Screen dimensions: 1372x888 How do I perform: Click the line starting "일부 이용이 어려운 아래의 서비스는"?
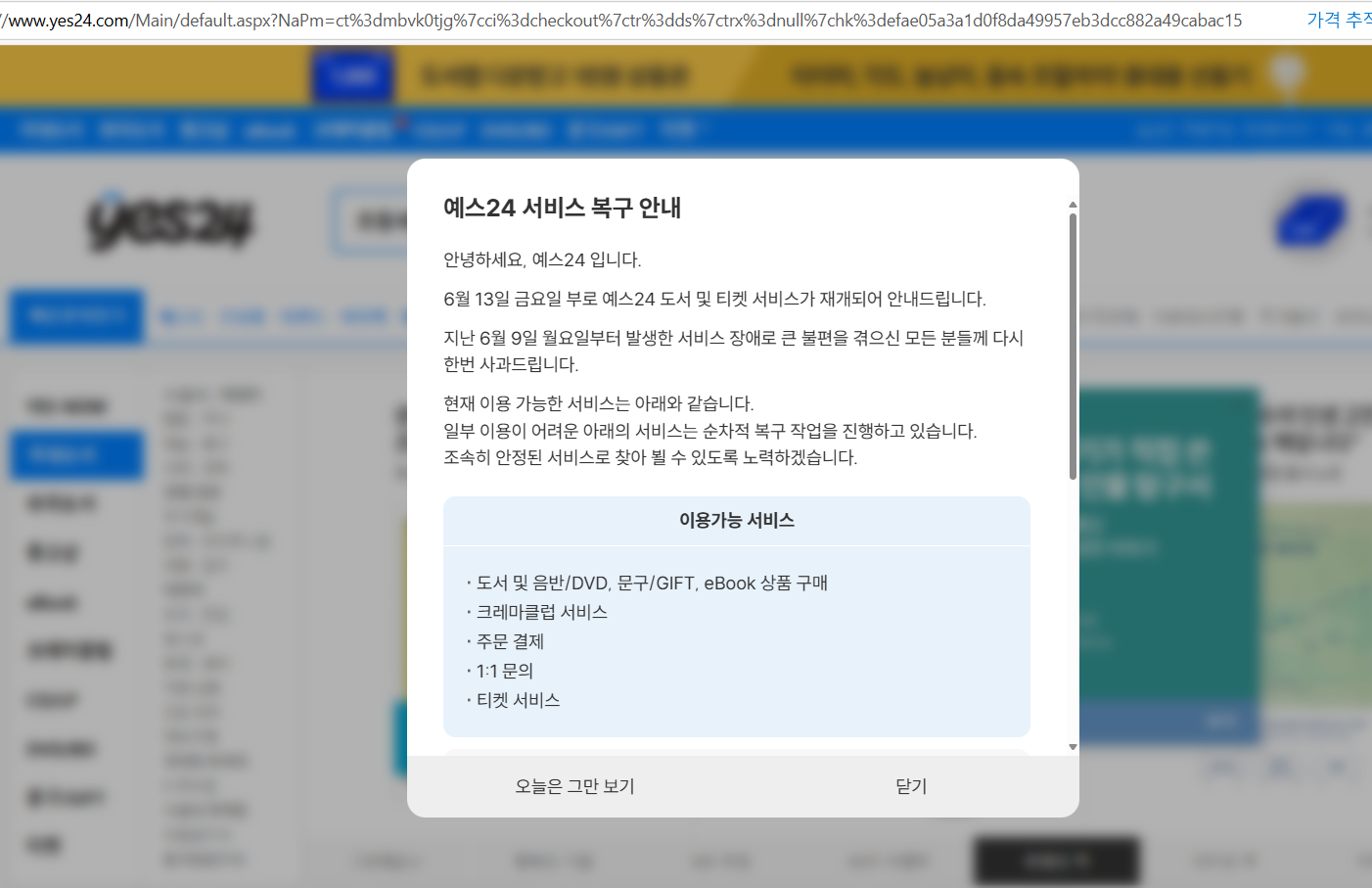709,431
